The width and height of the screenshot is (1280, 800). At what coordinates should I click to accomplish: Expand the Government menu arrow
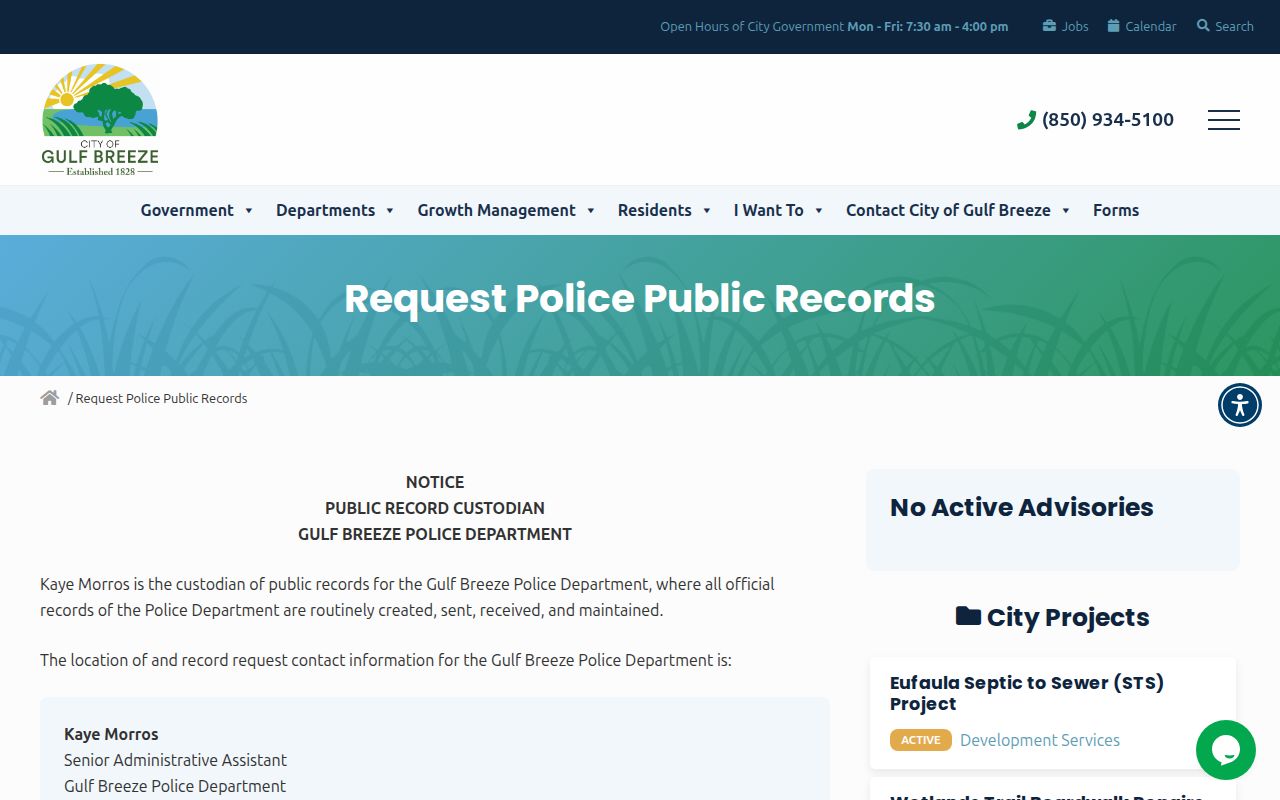[x=249, y=210]
